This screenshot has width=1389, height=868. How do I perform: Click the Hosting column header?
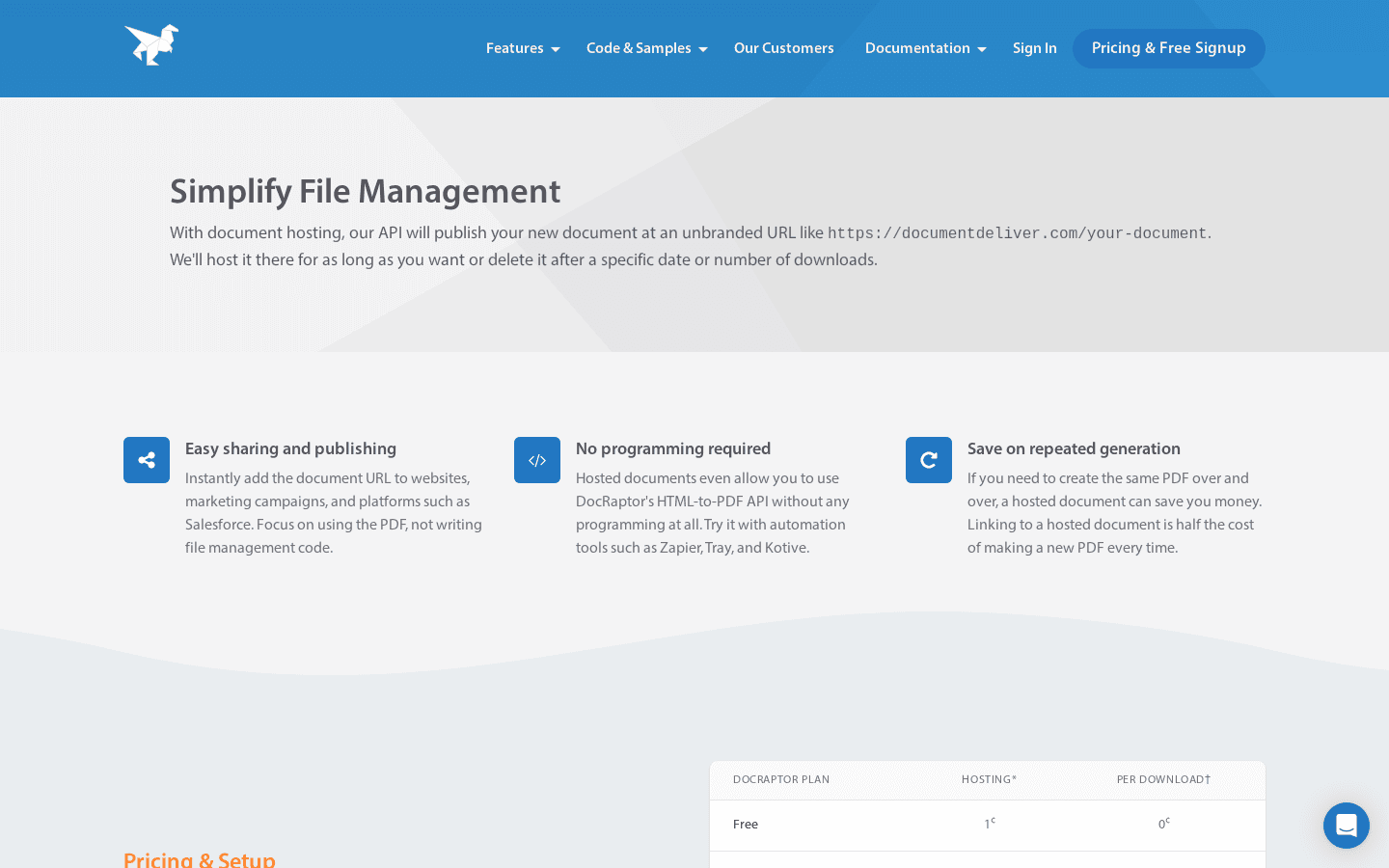pyautogui.click(x=989, y=779)
